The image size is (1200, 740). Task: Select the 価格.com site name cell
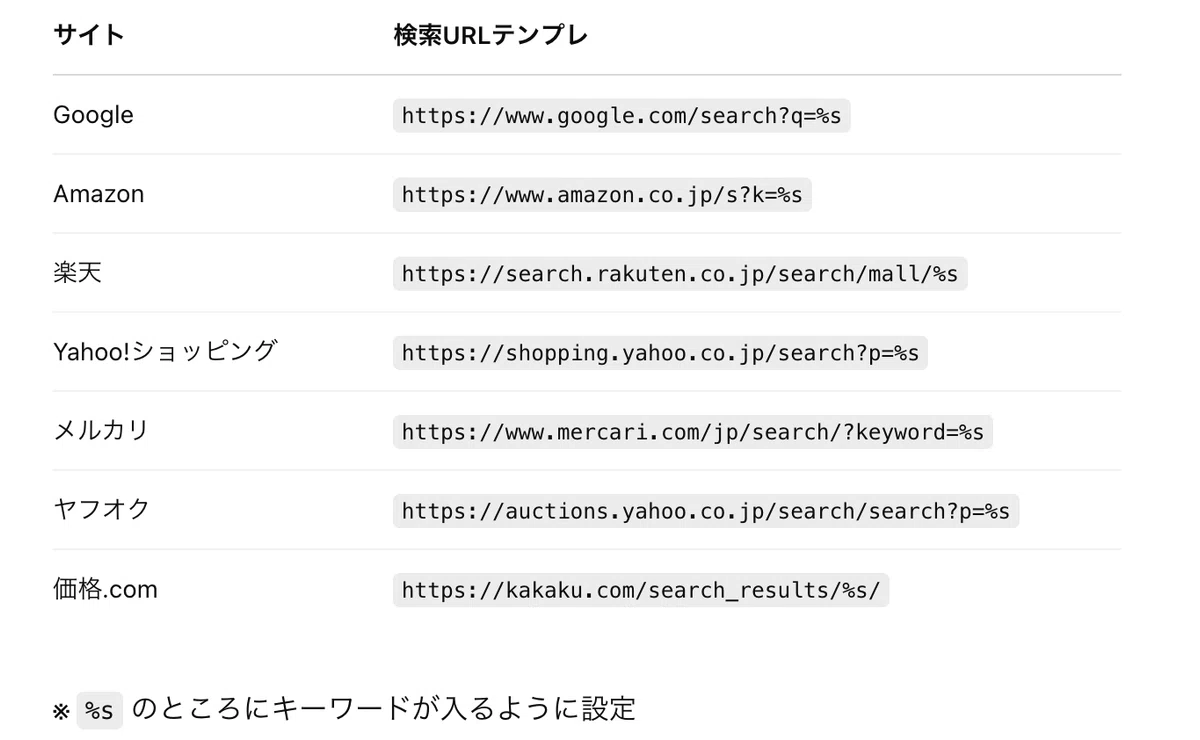105,589
